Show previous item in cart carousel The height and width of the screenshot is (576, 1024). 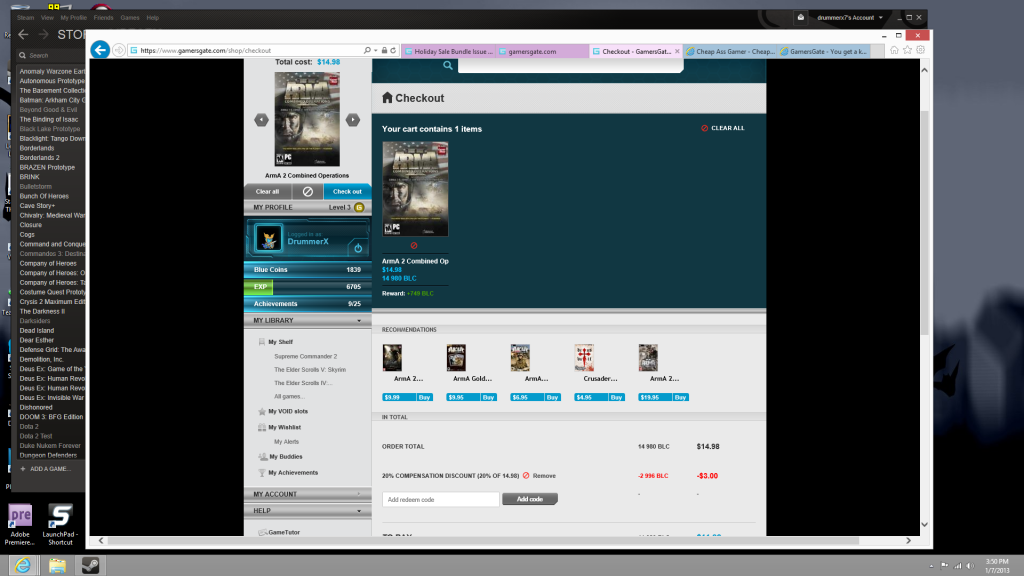click(x=261, y=120)
